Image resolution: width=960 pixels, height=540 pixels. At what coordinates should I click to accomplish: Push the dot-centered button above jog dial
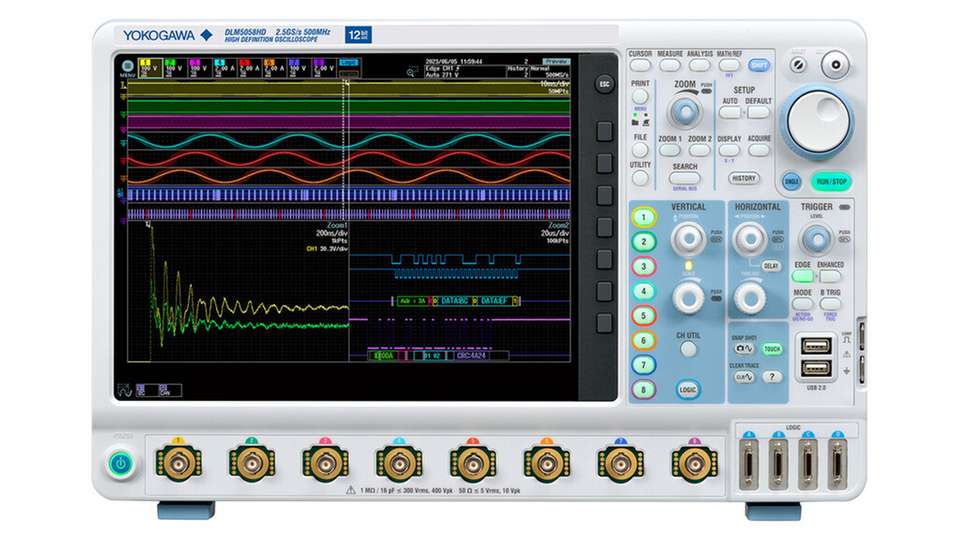pyautogui.click(x=836, y=64)
